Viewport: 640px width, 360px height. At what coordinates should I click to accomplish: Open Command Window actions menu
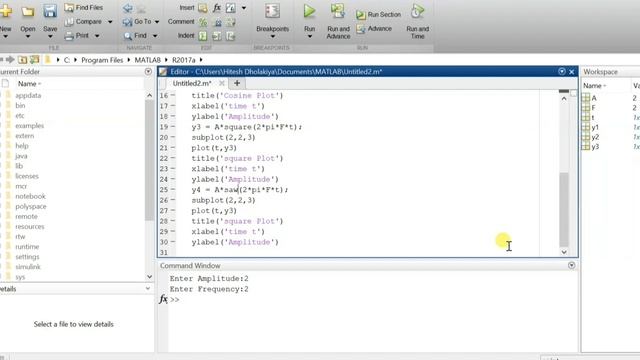(x=571, y=265)
